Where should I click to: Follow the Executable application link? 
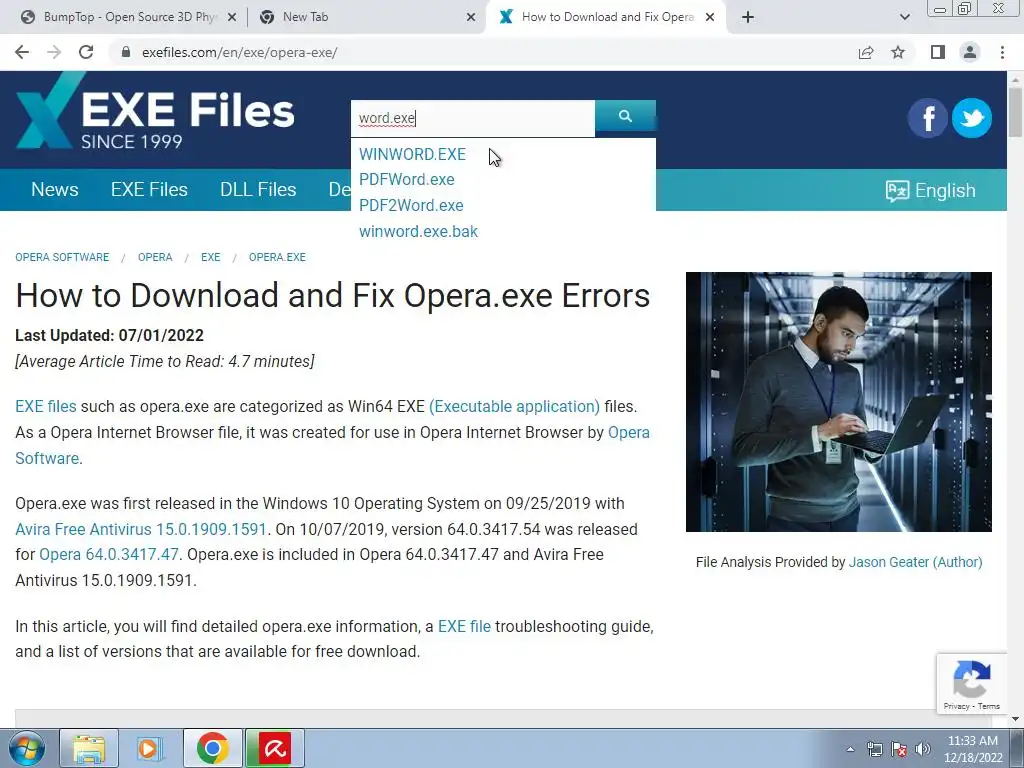514,406
